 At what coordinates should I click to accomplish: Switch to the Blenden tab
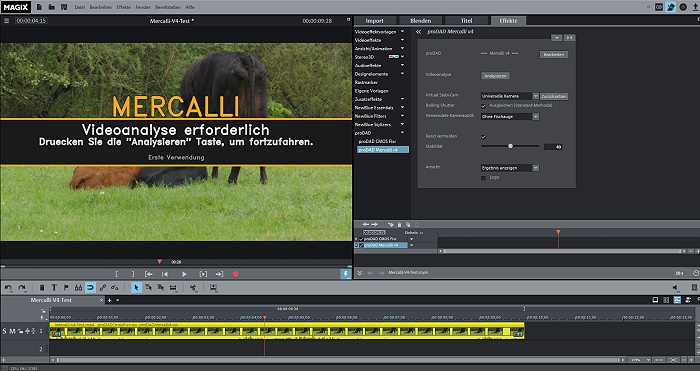pyautogui.click(x=421, y=21)
